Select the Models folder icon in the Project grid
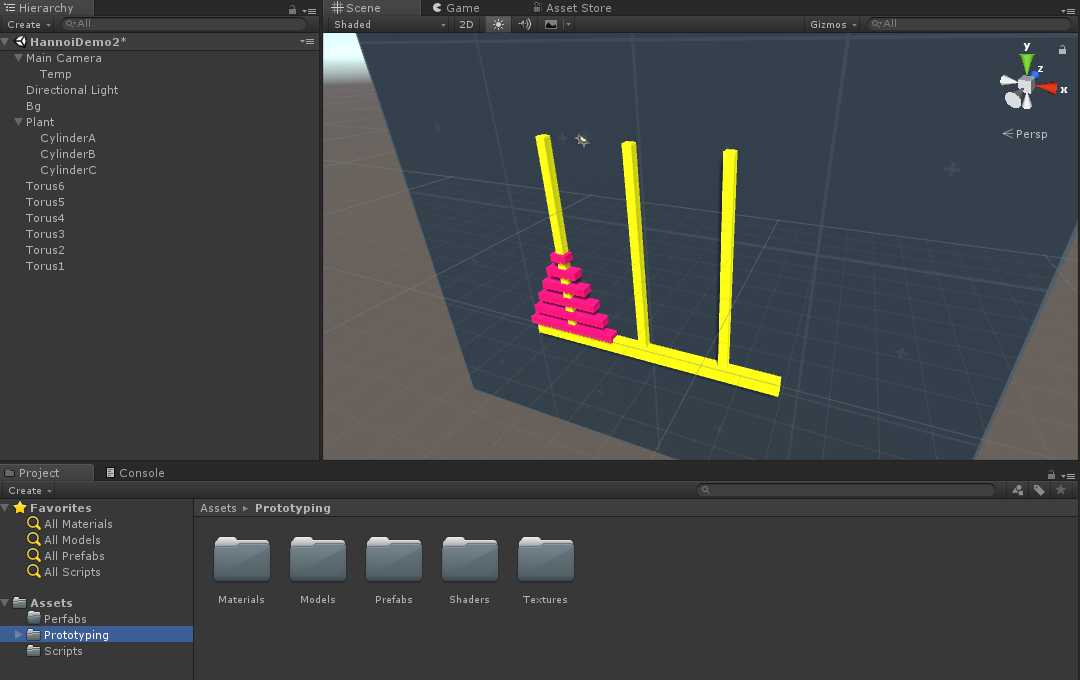This screenshot has width=1080, height=680. pyautogui.click(x=318, y=559)
